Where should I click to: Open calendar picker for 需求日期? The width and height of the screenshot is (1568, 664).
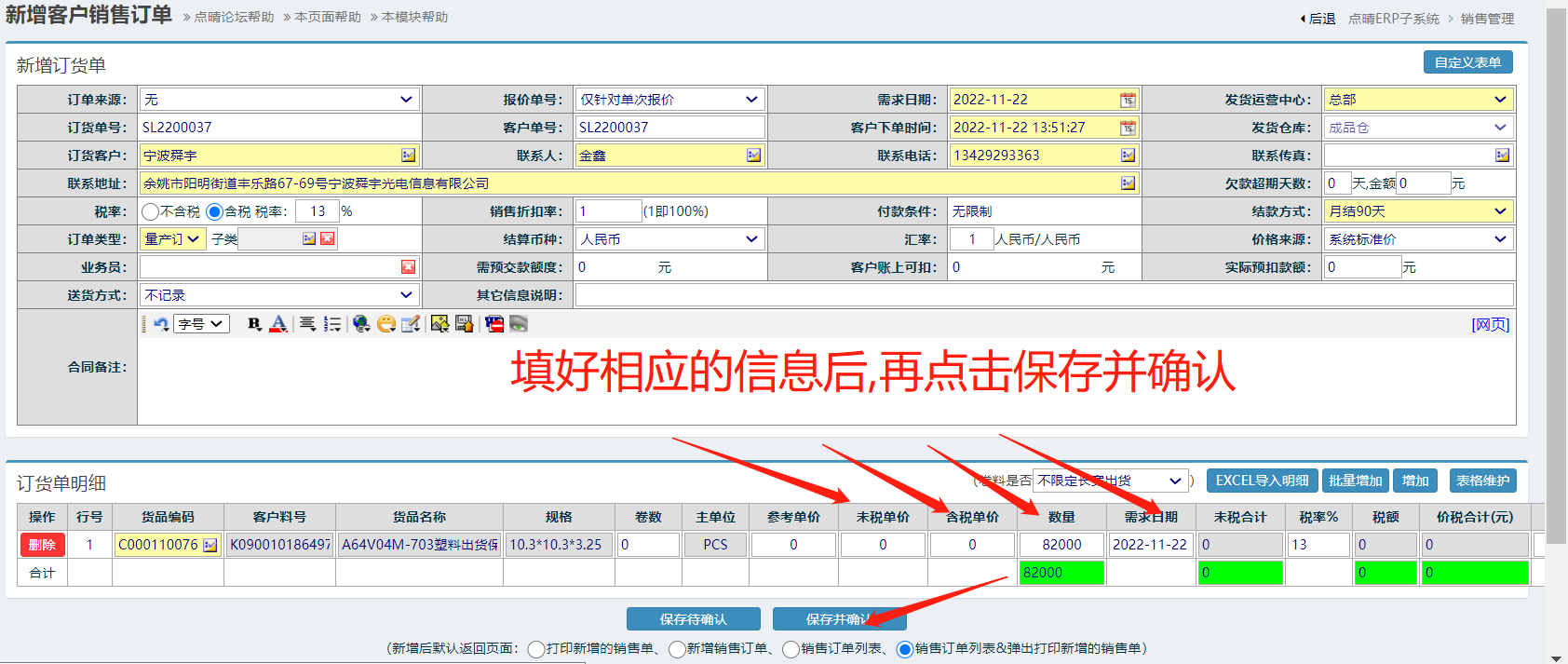tap(1128, 100)
